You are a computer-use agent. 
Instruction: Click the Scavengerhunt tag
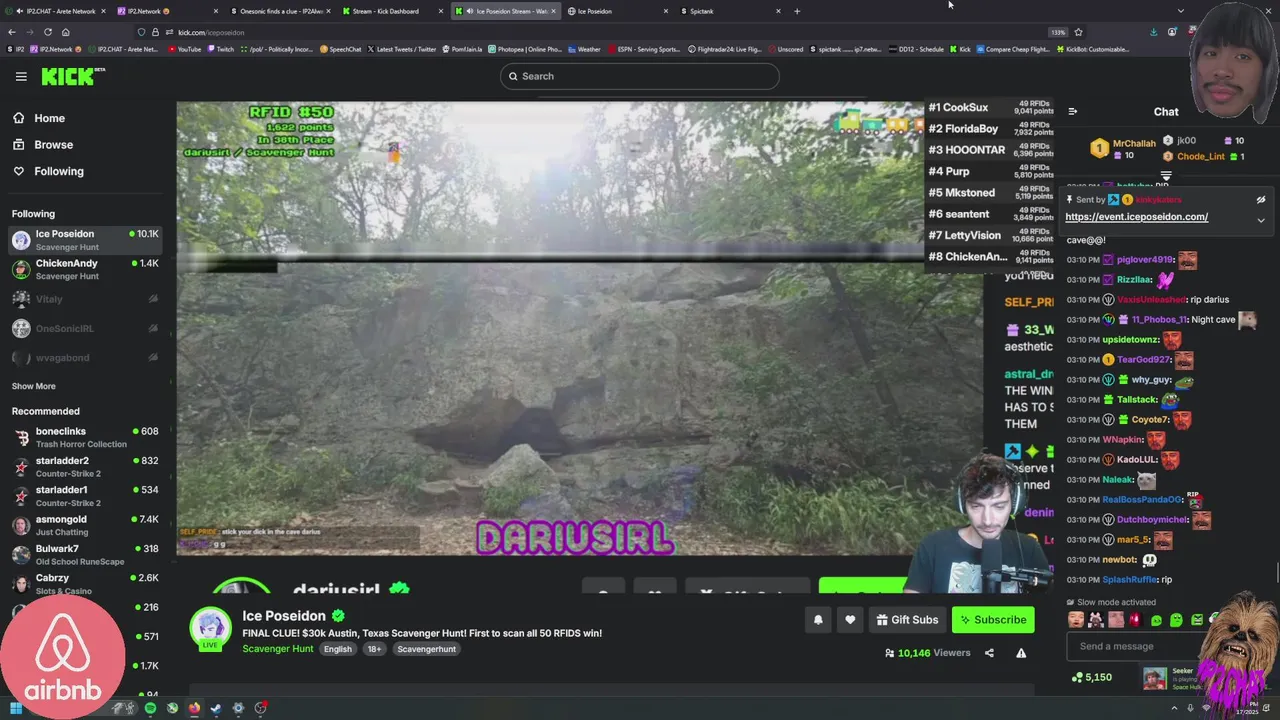[426, 649]
